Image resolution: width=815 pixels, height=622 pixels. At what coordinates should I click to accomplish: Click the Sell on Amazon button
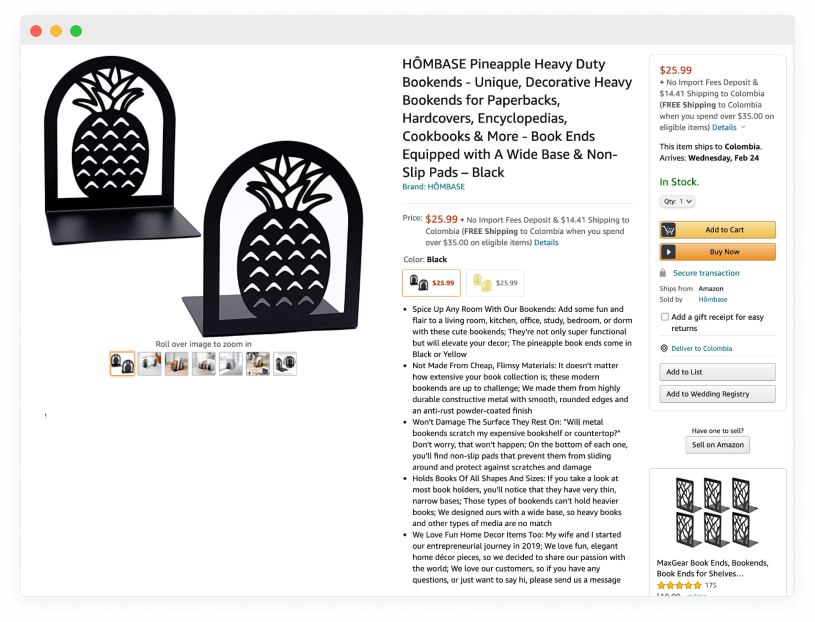point(717,445)
